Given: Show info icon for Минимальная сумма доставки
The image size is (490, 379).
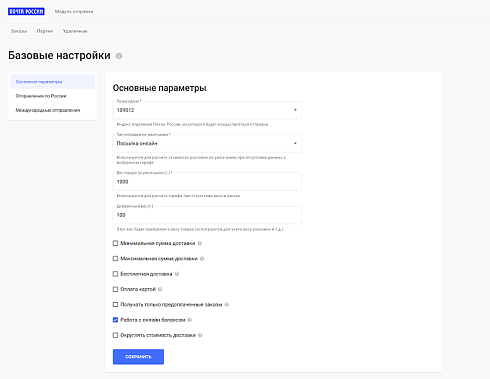Looking at the screenshot, I should click(200, 243).
